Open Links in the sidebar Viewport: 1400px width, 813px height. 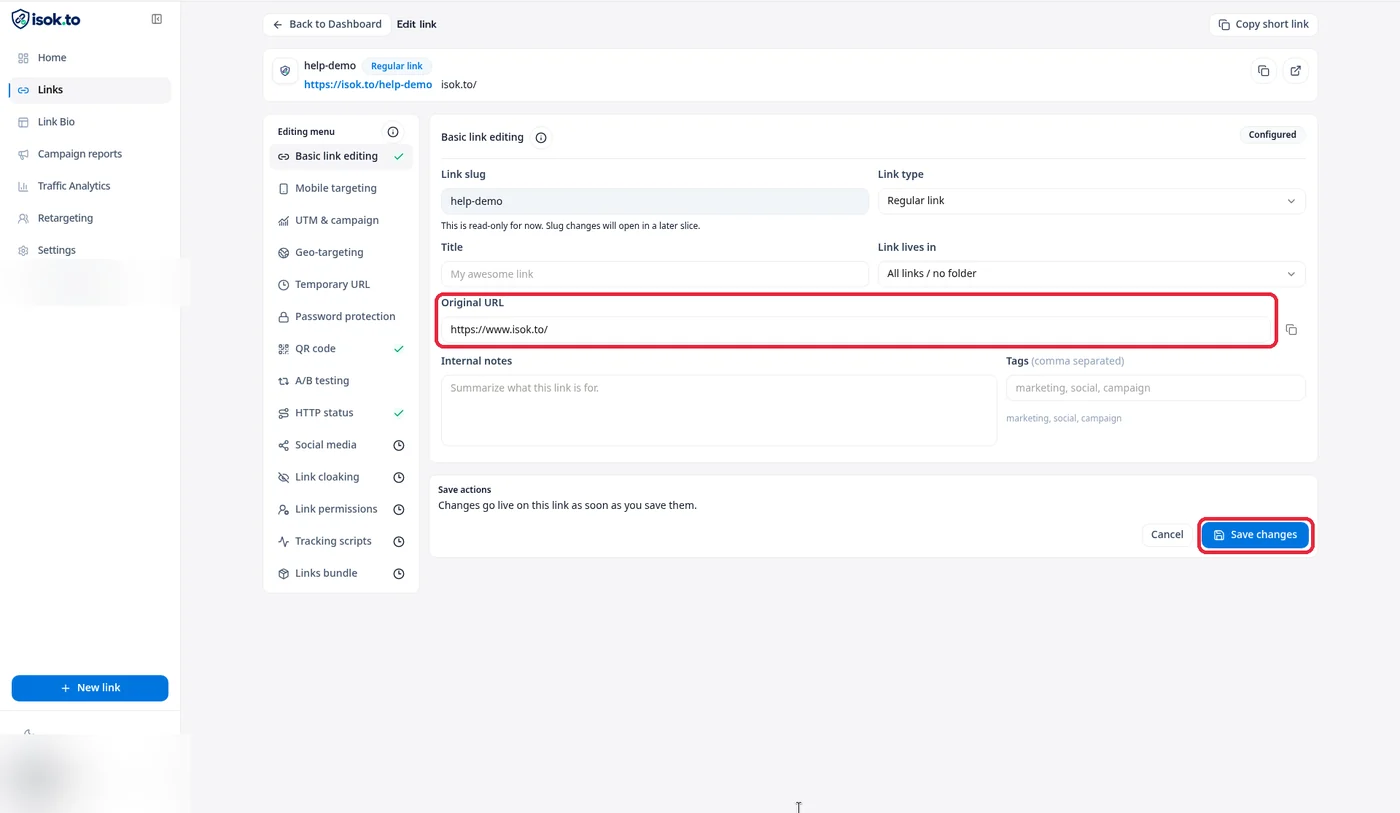pyautogui.click(x=90, y=90)
